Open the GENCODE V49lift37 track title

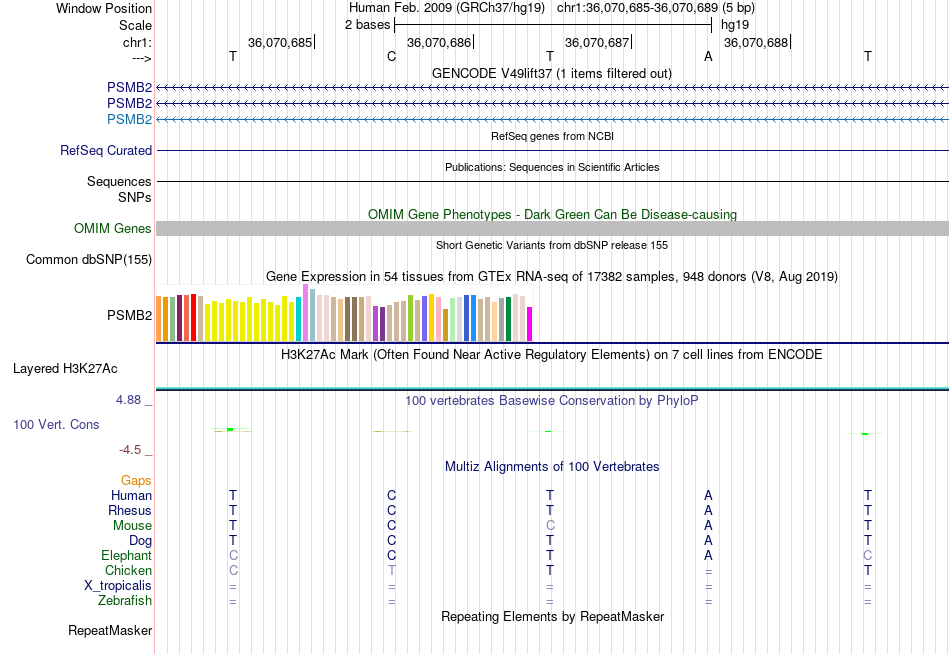pyautogui.click(x=552, y=73)
